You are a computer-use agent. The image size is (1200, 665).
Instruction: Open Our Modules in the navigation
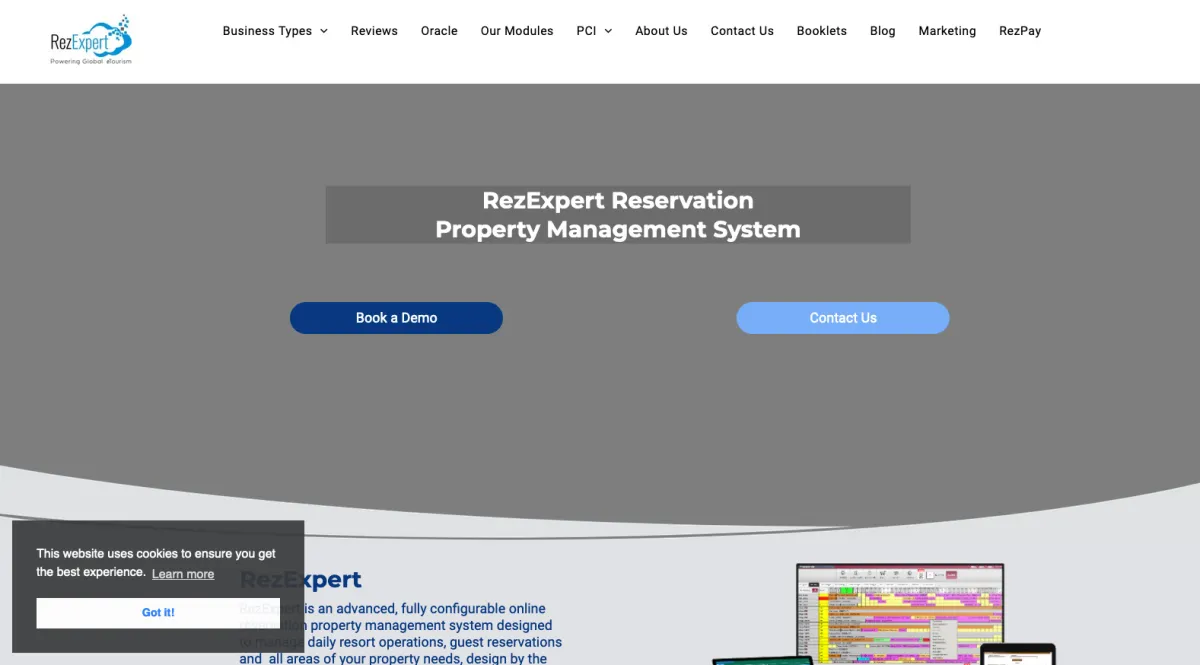coord(517,31)
